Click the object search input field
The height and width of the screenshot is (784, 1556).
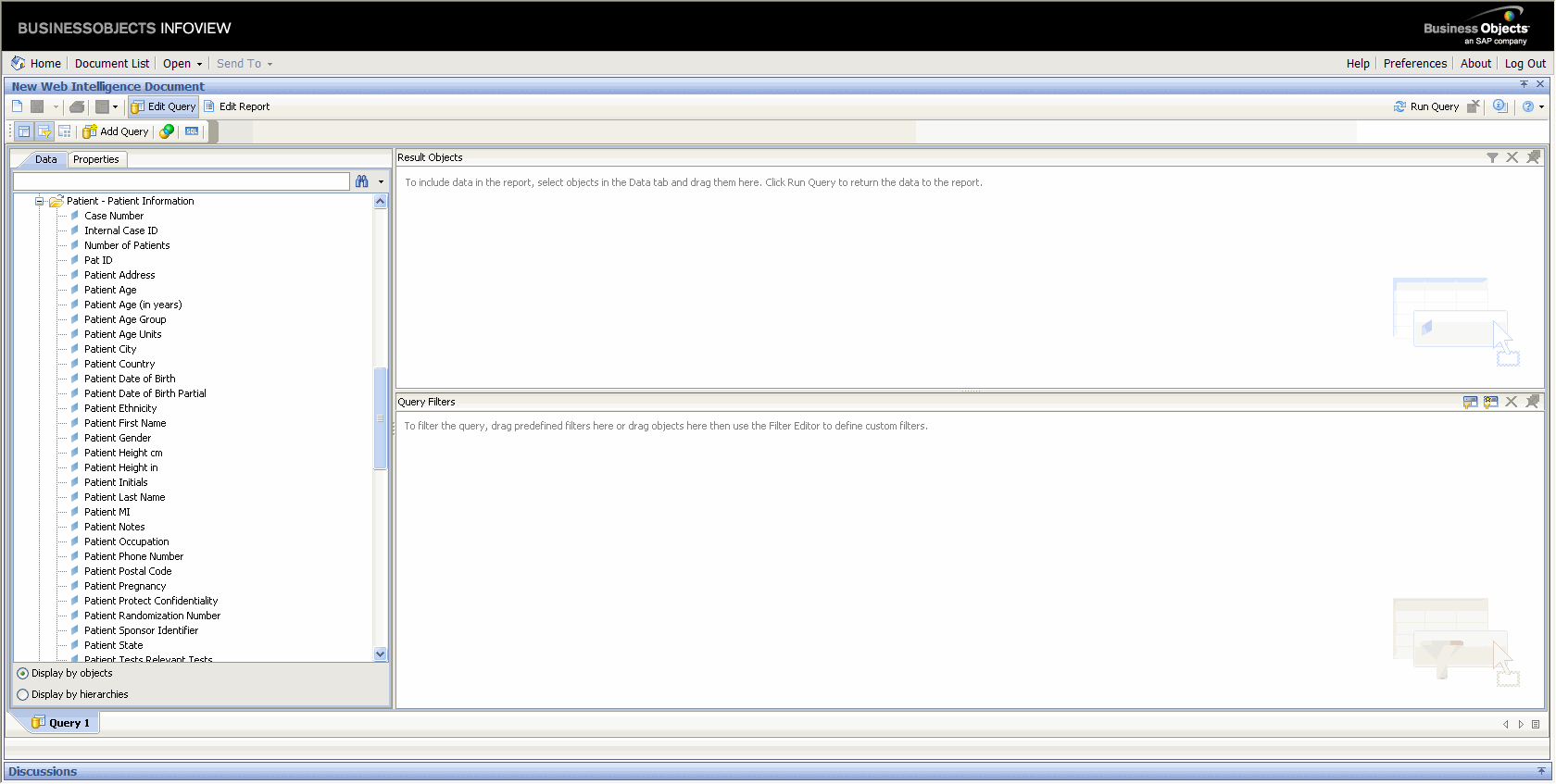coord(182,181)
